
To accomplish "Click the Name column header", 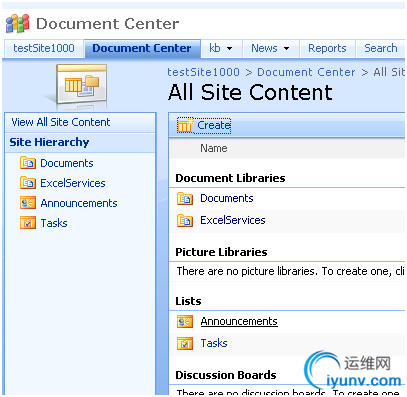I will click(x=214, y=148).
